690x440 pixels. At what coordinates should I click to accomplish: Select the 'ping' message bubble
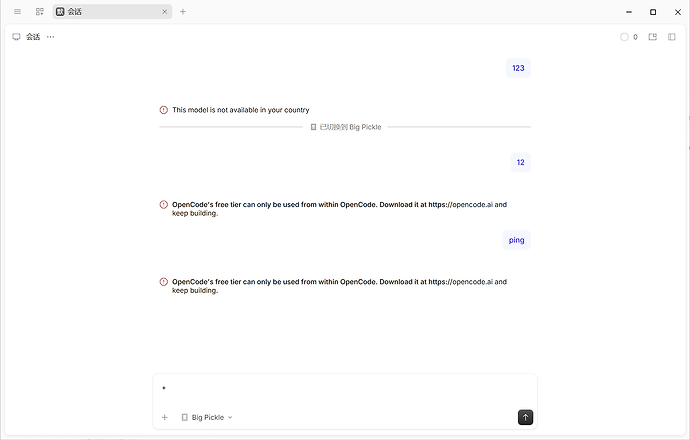point(517,240)
